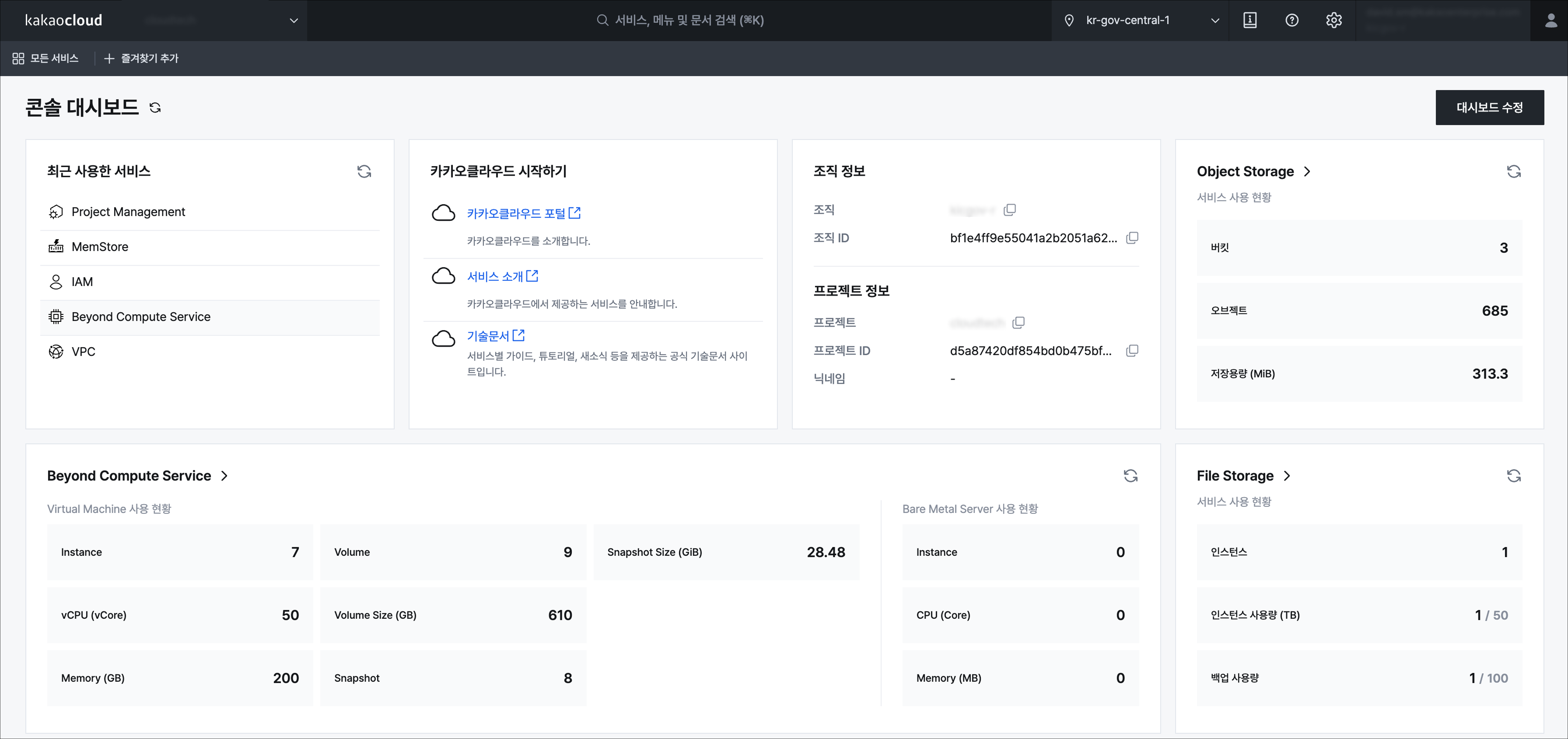Refresh the 콘솔 대시보드 page

[x=155, y=108]
